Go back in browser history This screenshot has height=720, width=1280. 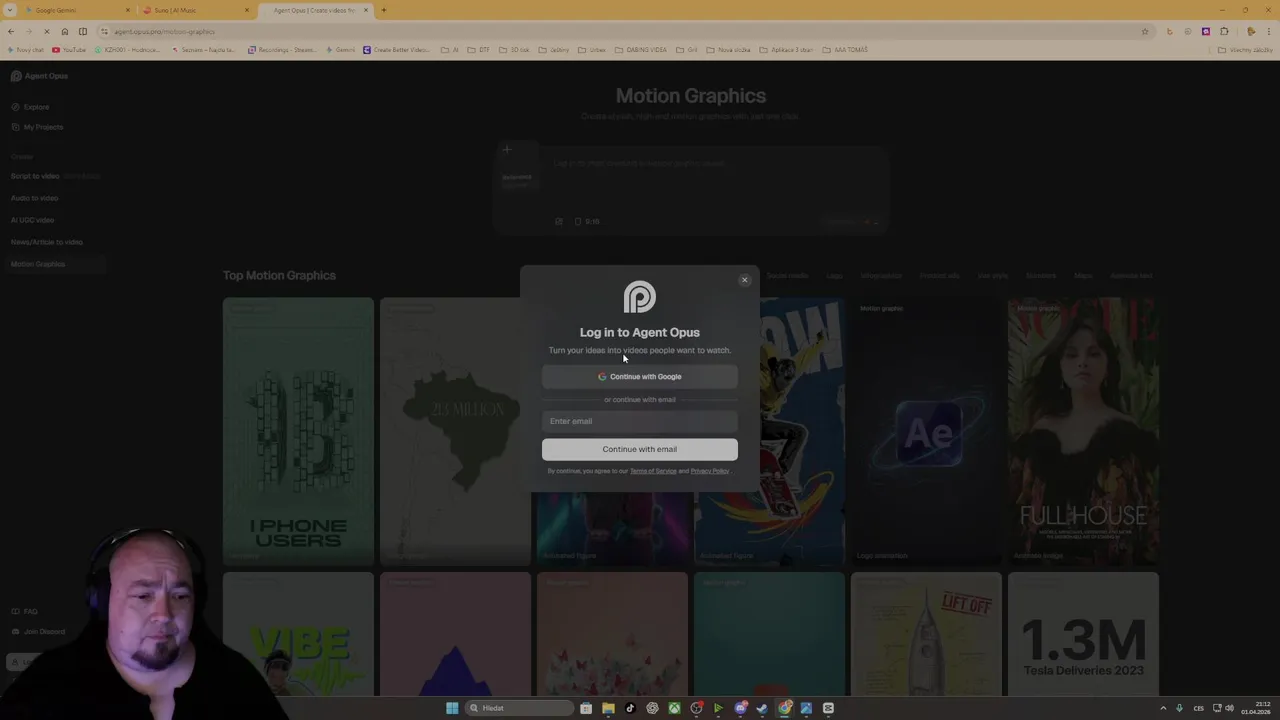pyautogui.click(x=11, y=31)
